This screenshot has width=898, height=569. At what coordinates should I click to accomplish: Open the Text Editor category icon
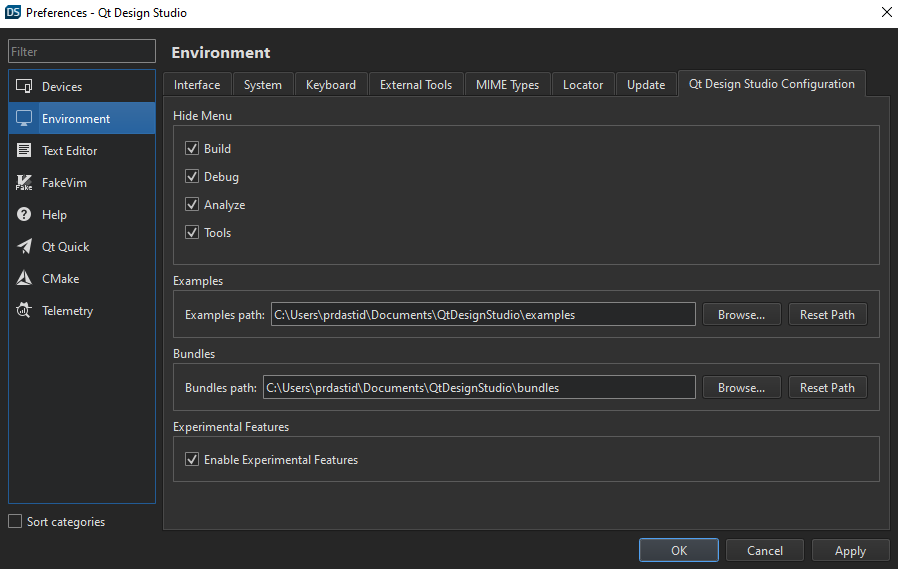click(24, 151)
